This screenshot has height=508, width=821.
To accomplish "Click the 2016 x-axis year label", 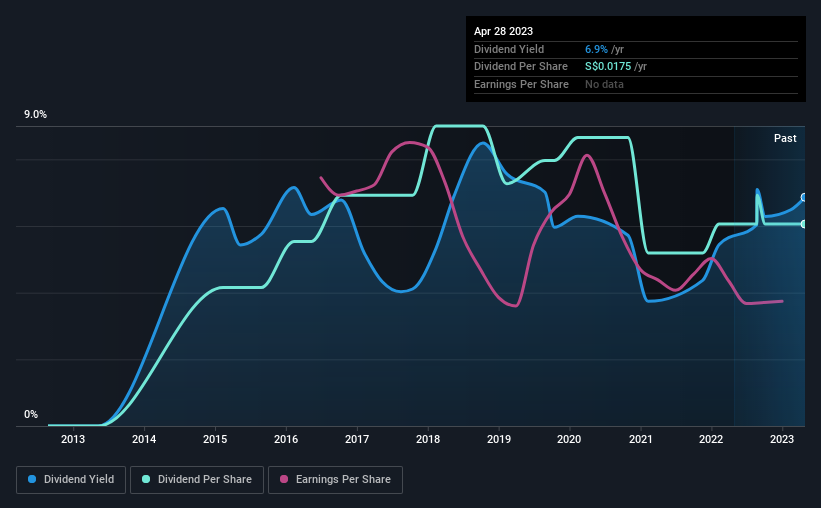I will 286,439.
